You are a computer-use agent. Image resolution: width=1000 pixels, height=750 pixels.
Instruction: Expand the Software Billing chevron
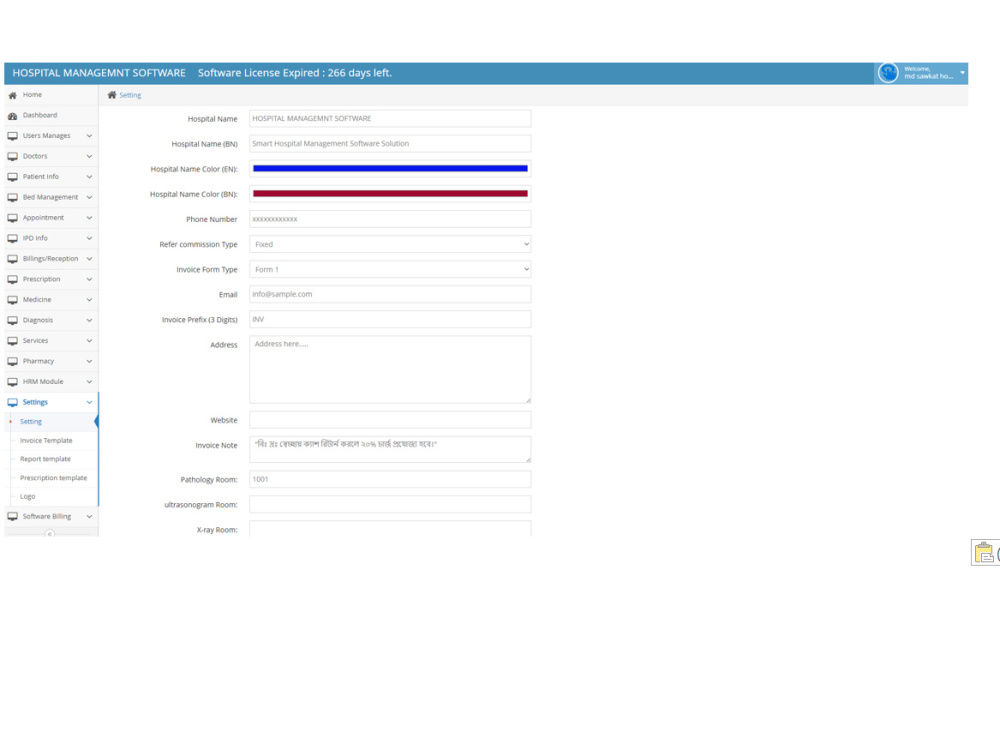tap(89, 517)
